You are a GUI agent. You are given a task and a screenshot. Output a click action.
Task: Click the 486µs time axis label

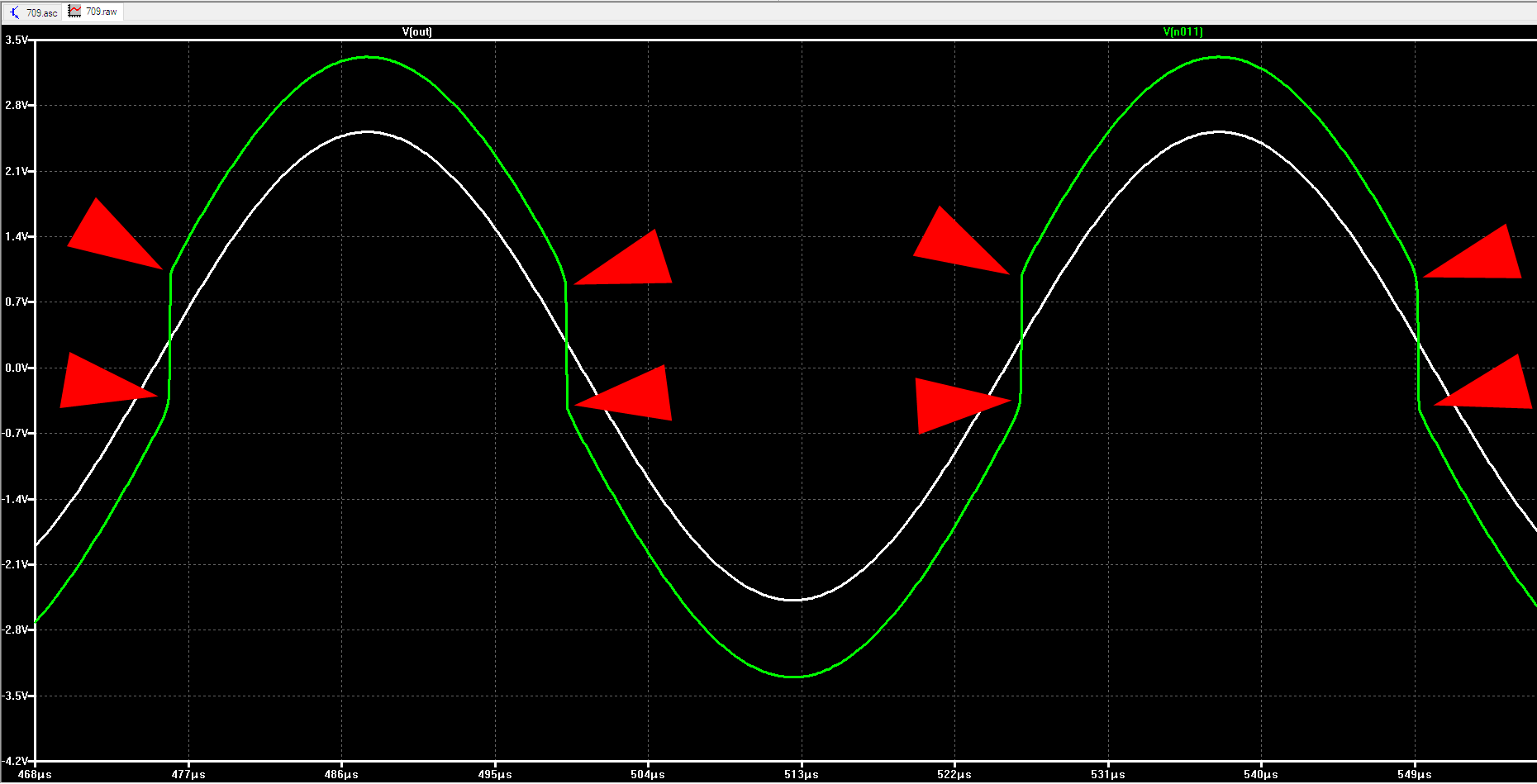tap(341, 775)
